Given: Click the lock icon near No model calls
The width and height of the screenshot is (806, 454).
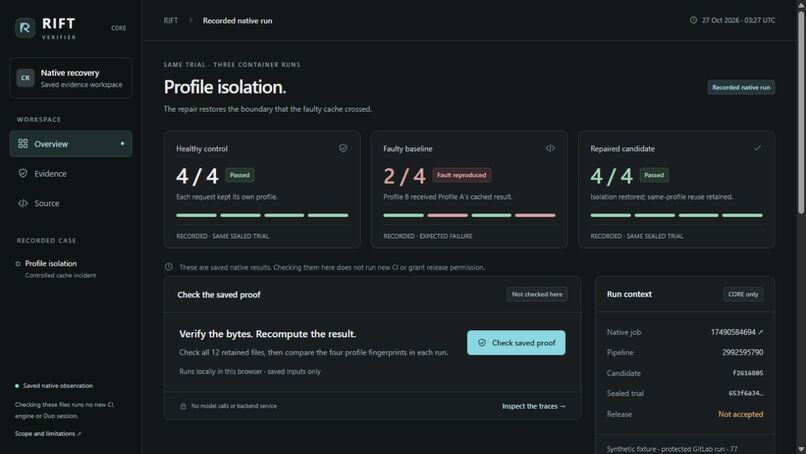Looking at the screenshot, I should (183, 406).
